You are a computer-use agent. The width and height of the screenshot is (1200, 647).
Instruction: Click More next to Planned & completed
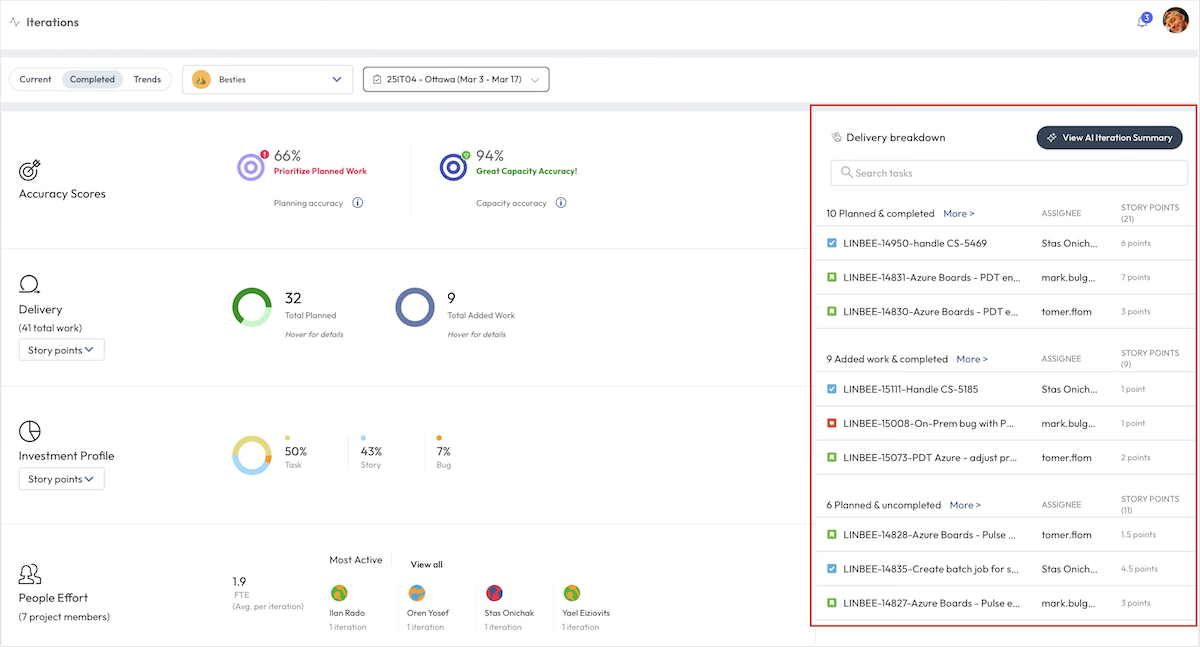(958, 214)
